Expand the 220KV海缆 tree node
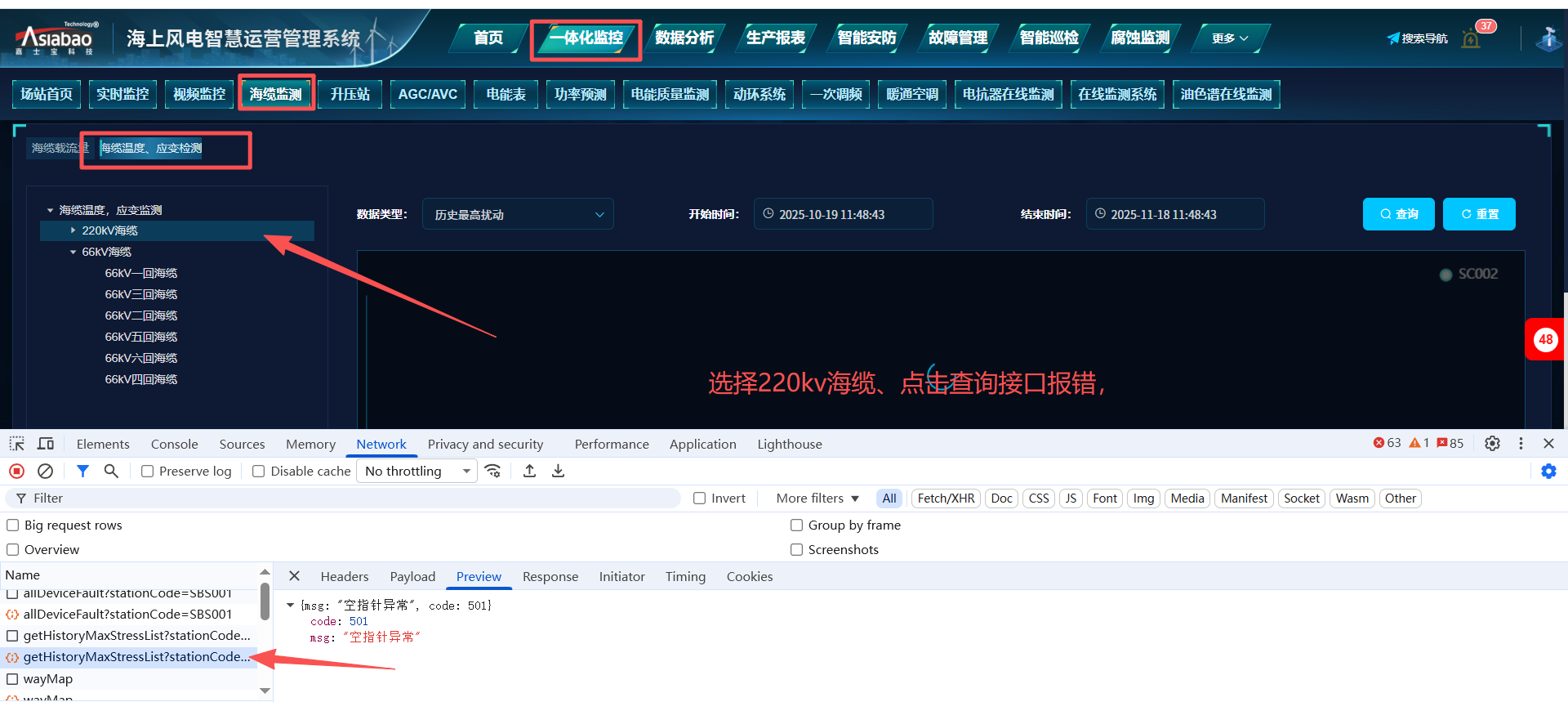The width and height of the screenshot is (1568, 702). [x=73, y=231]
